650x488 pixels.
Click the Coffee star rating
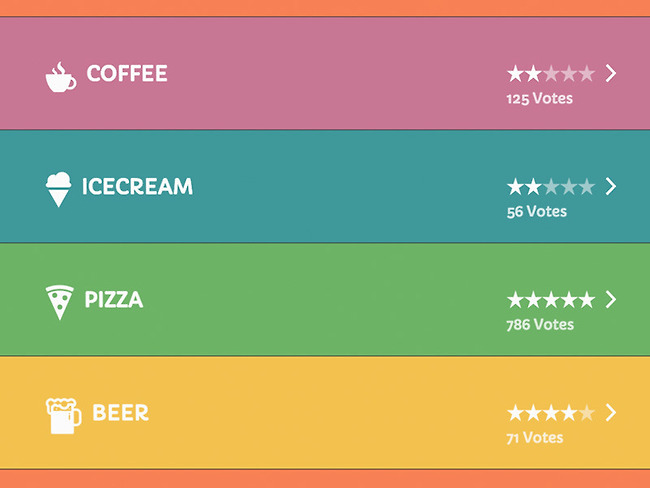coord(550,73)
